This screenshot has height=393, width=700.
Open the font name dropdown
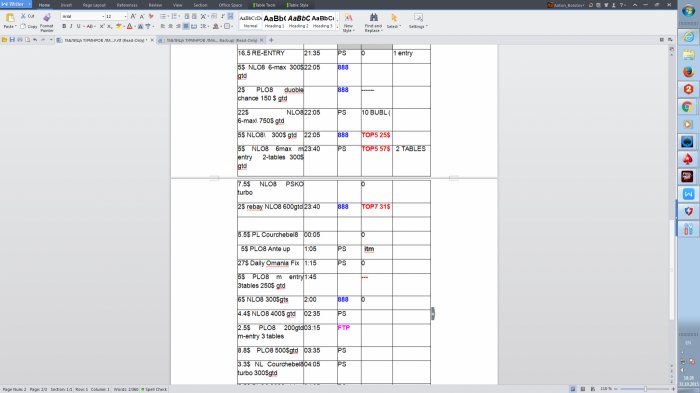(x=83, y=17)
